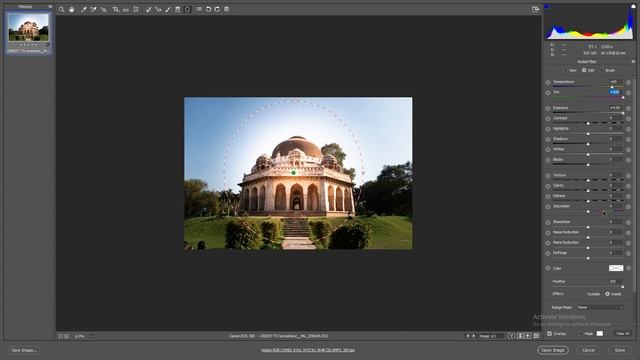Select the Color Sampler tool
This screenshot has height=360, width=640.
click(93, 9)
